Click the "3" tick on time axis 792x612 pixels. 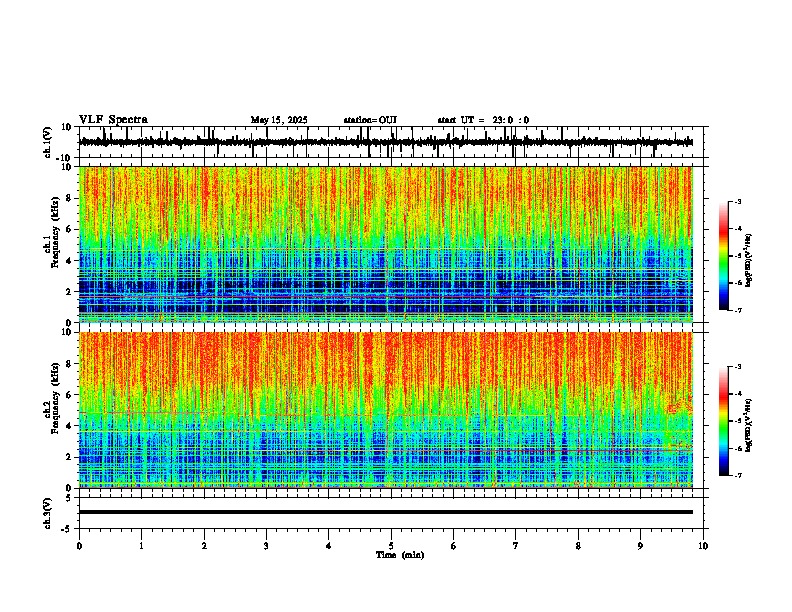click(266, 546)
